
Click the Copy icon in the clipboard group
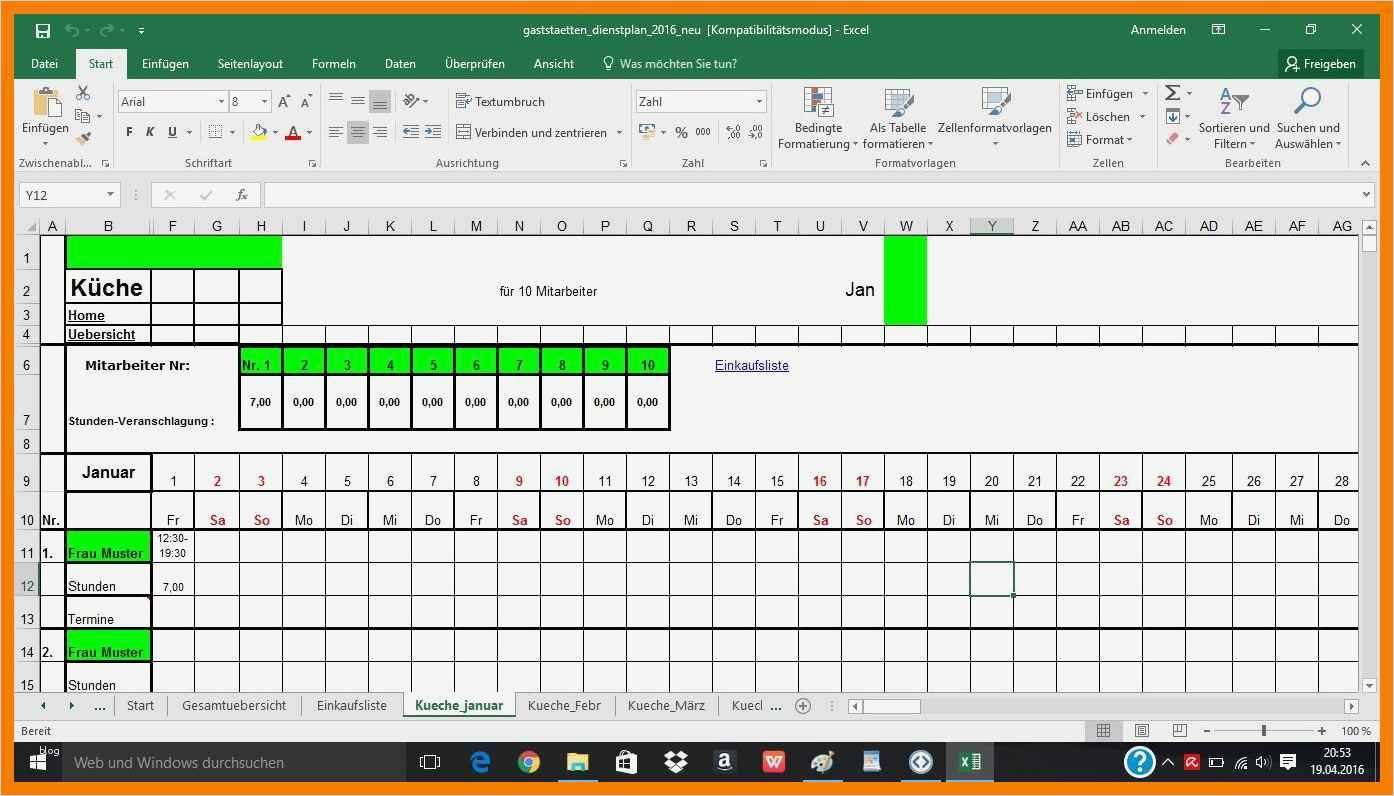coord(83,116)
